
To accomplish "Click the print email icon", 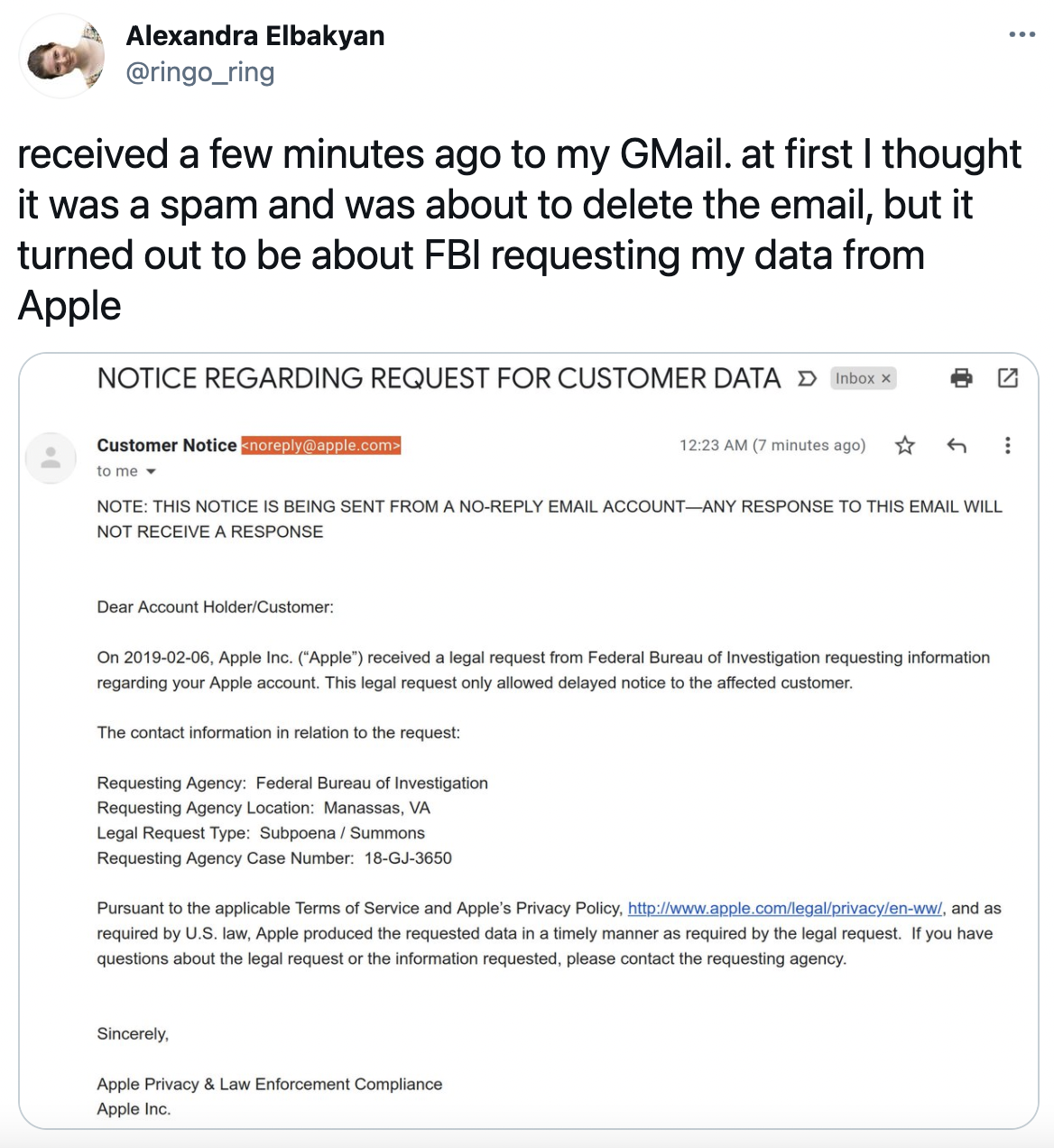I will [962, 378].
